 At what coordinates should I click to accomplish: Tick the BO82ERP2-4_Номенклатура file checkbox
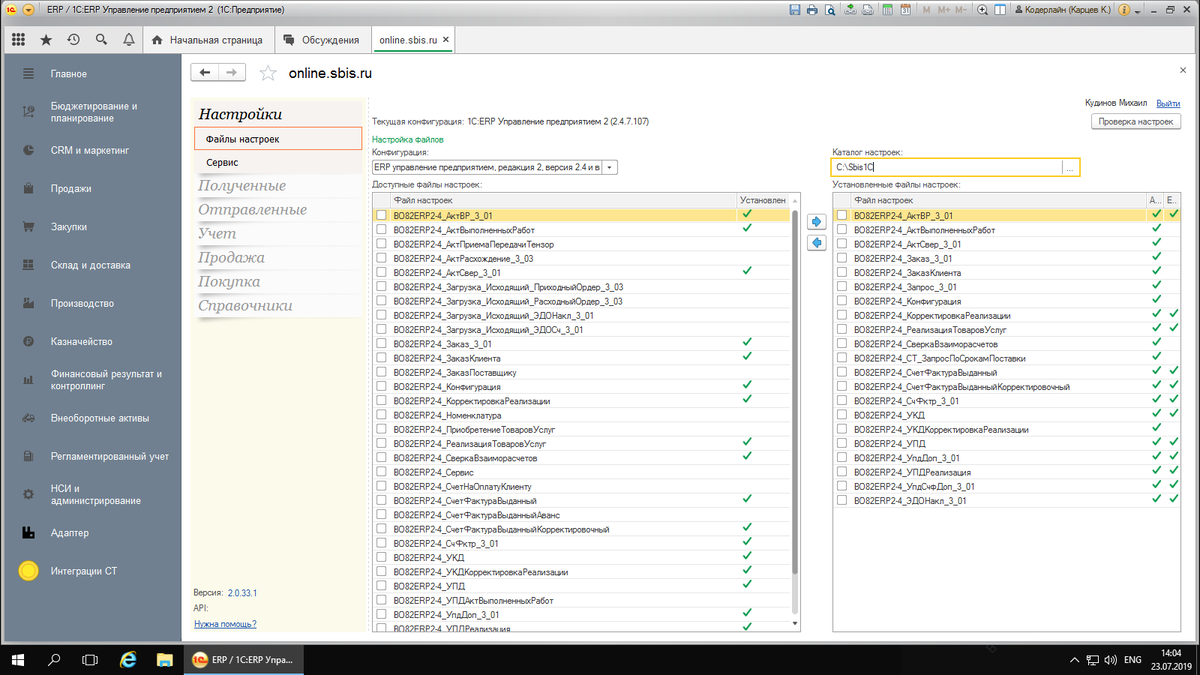coord(381,415)
